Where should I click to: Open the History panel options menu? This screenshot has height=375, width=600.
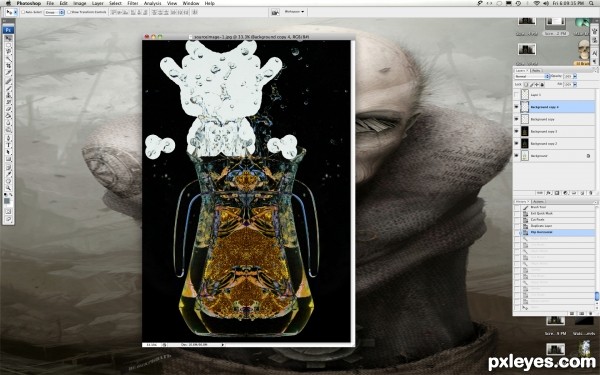(596, 202)
